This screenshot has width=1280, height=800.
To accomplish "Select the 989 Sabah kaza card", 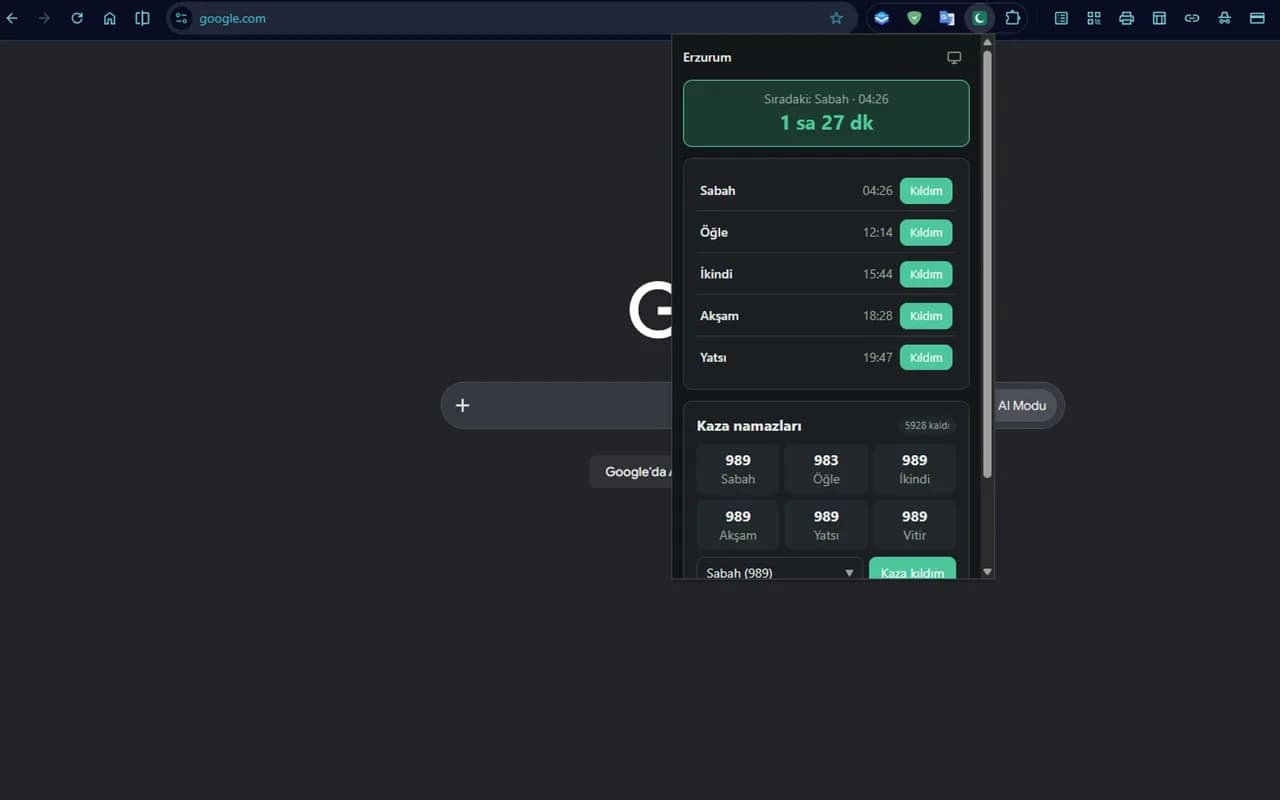I will coord(738,469).
